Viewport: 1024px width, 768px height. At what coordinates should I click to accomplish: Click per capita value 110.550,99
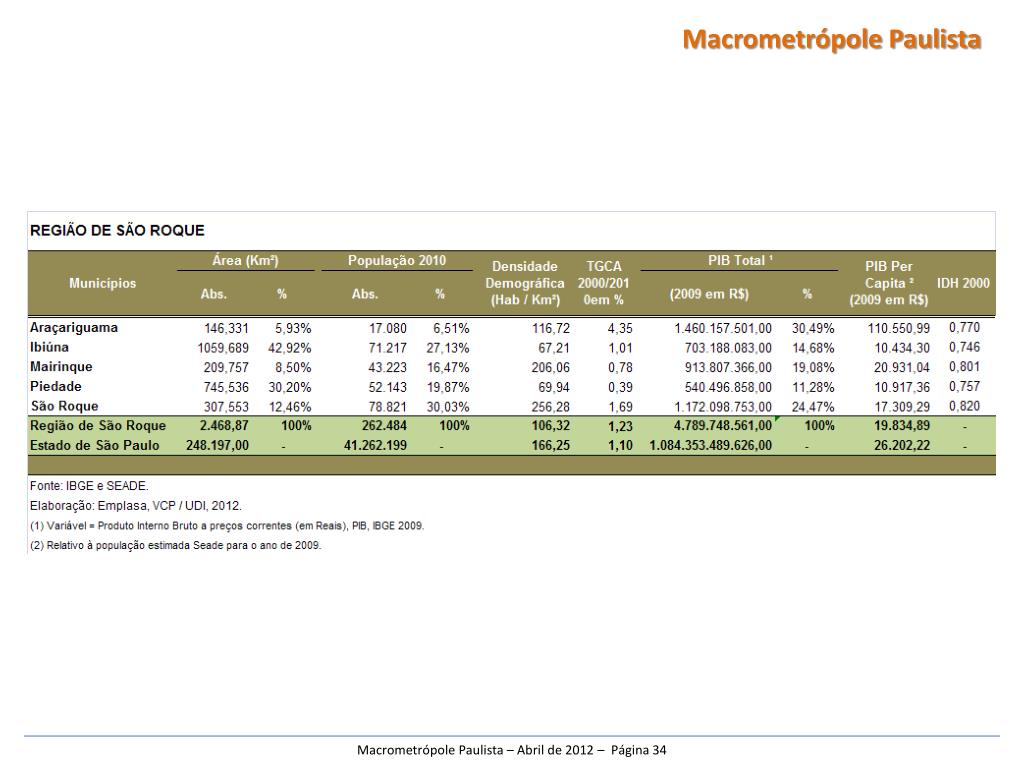[x=899, y=328]
